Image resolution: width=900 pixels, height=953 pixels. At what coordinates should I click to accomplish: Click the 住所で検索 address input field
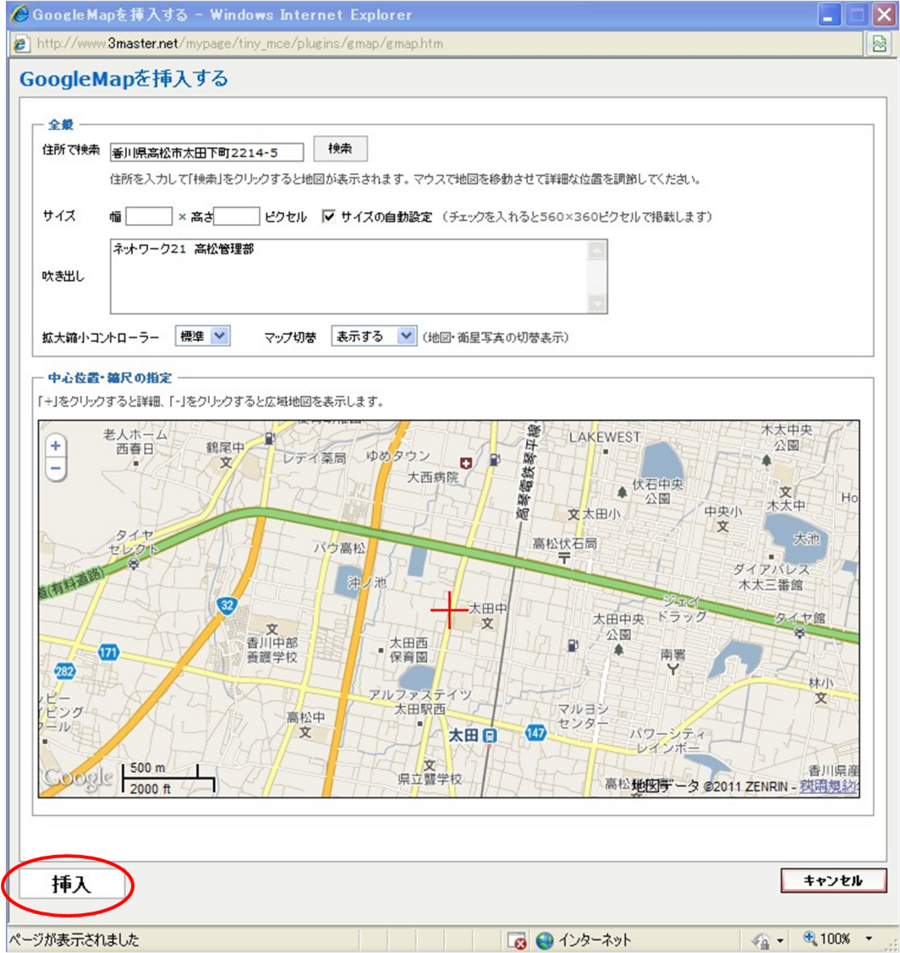[207, 153]
